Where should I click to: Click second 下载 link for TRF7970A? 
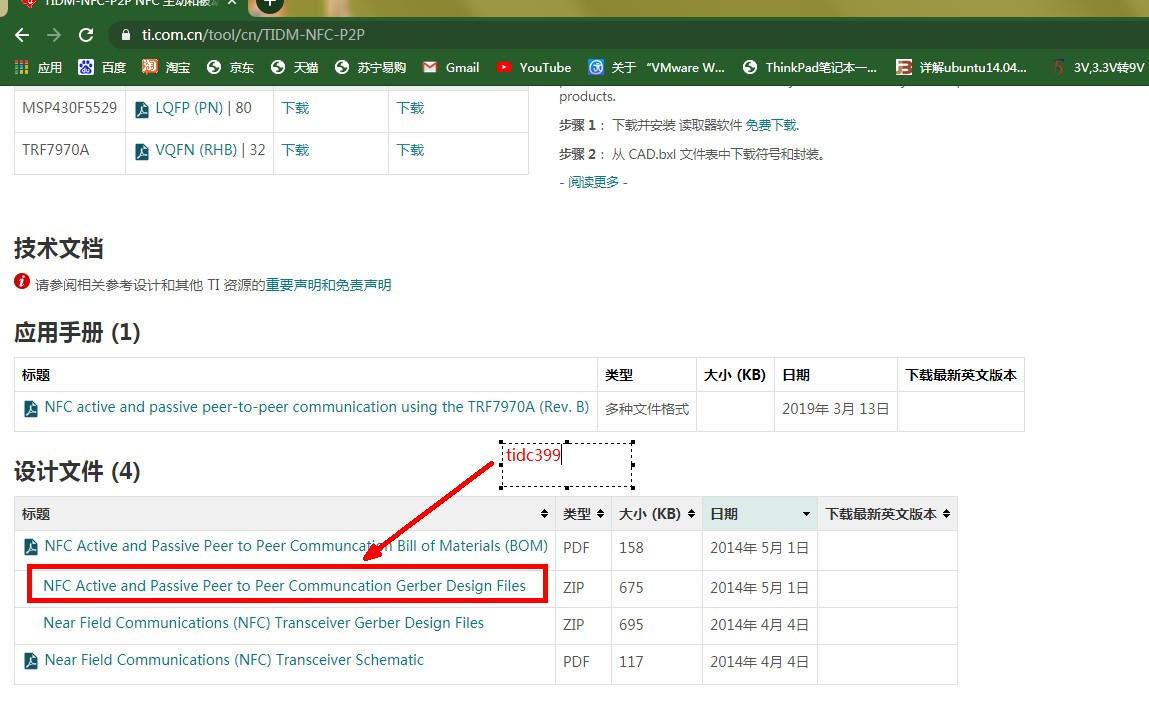pyautogui.click(x=410, y=150)
